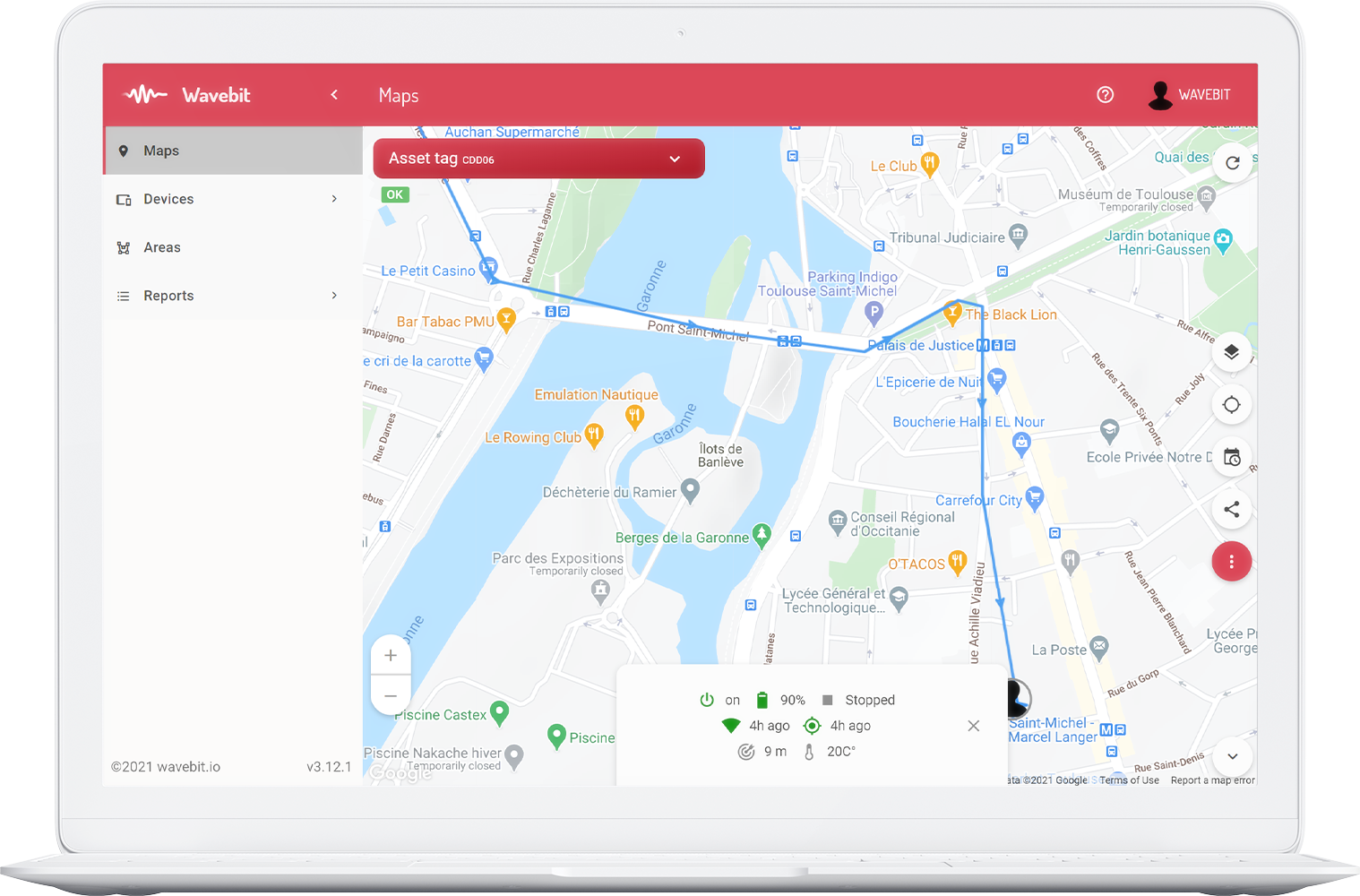The image size is (1360, 896).
Task: Open the Maps sidebar item
Action: [233, 151]
